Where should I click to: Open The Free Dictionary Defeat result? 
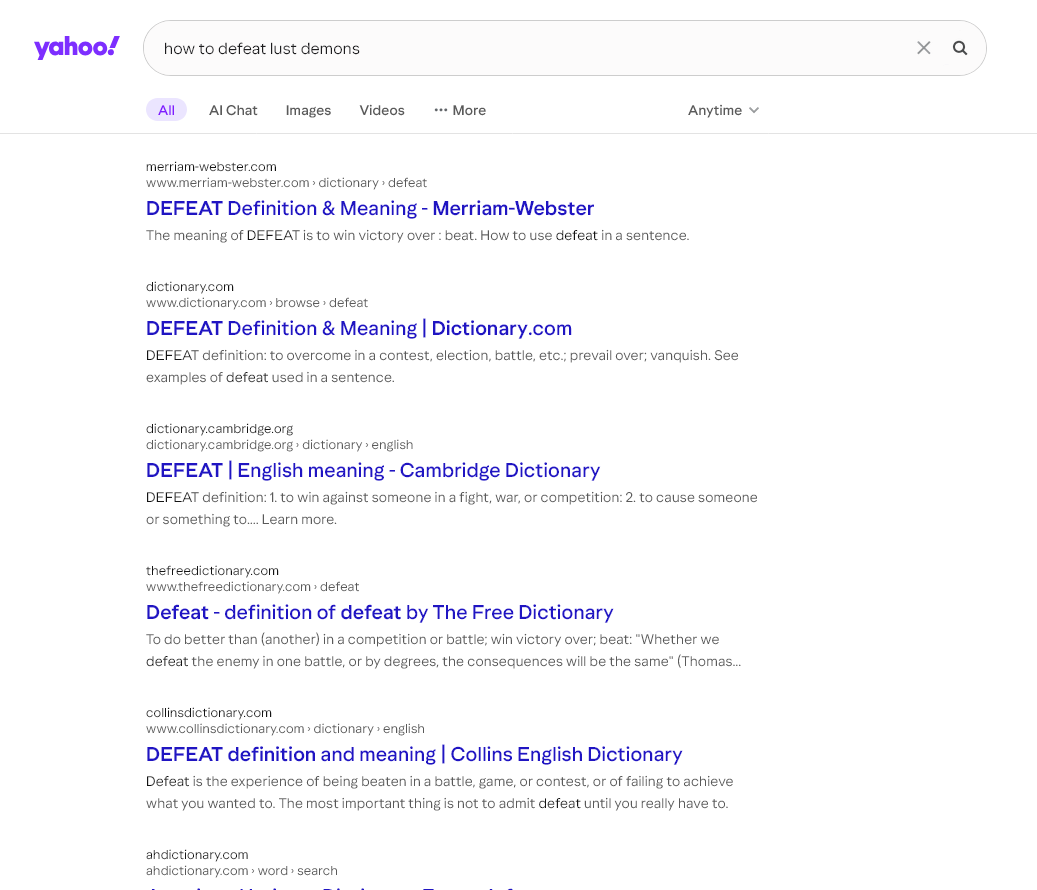(x=380, y=612)
